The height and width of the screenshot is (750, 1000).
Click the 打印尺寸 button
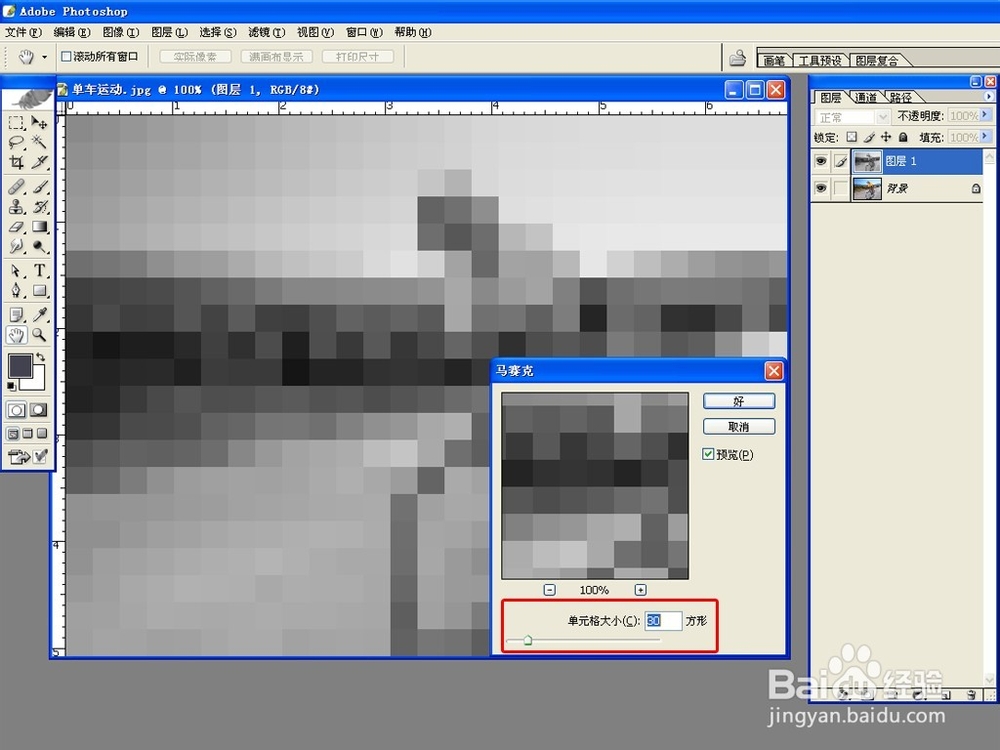click(357, 57)
